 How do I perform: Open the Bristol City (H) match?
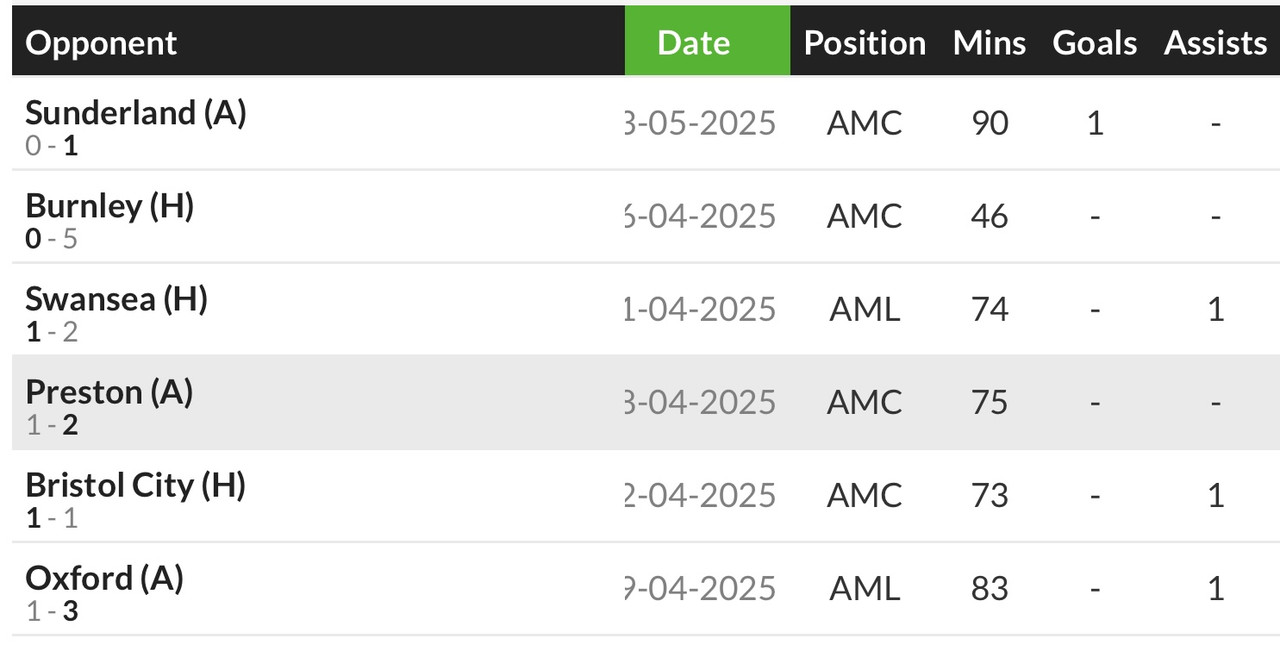(x=136, y=485)
